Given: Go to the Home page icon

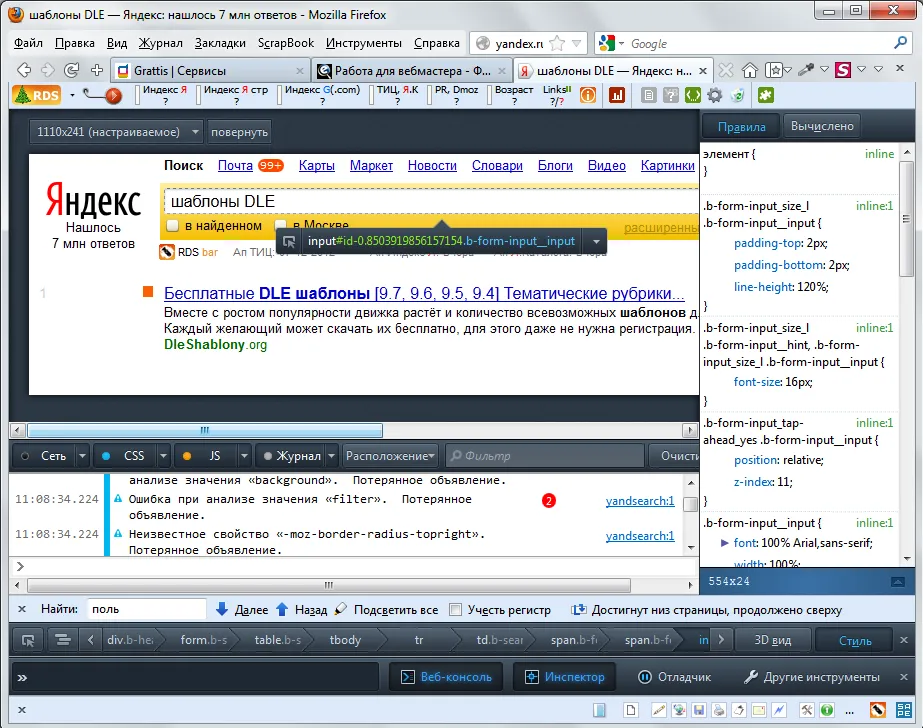Looking at the screenshot, I should 749,71.
